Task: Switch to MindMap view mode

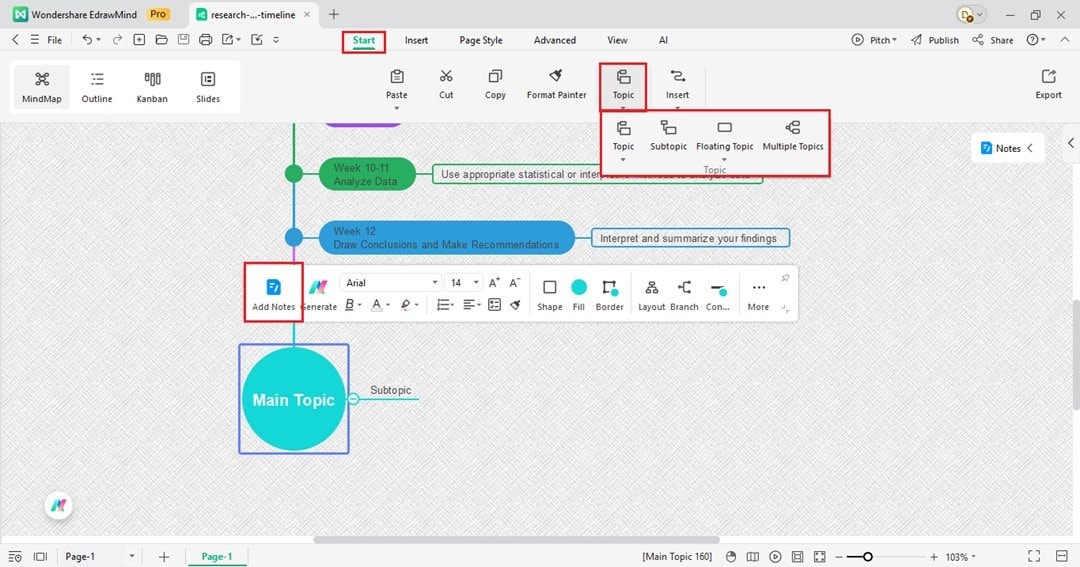Action: (42, 87)
